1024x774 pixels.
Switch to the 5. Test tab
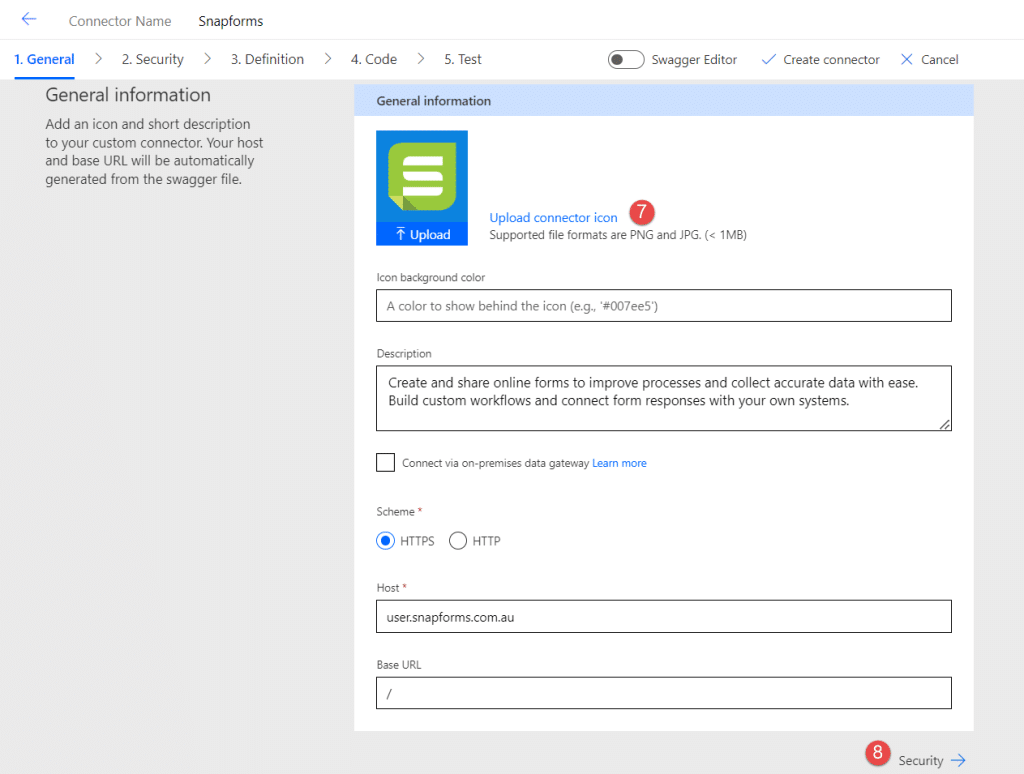[462, 59]
